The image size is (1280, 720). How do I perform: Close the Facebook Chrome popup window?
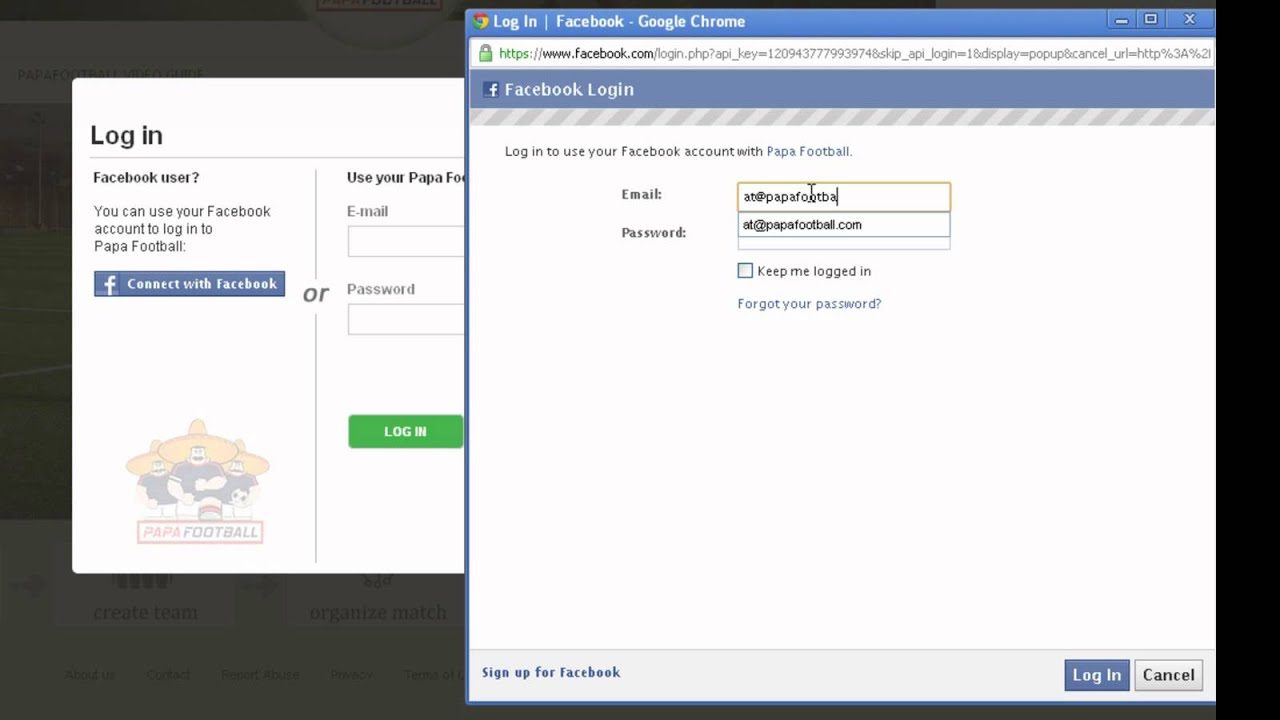[1189, 20]
